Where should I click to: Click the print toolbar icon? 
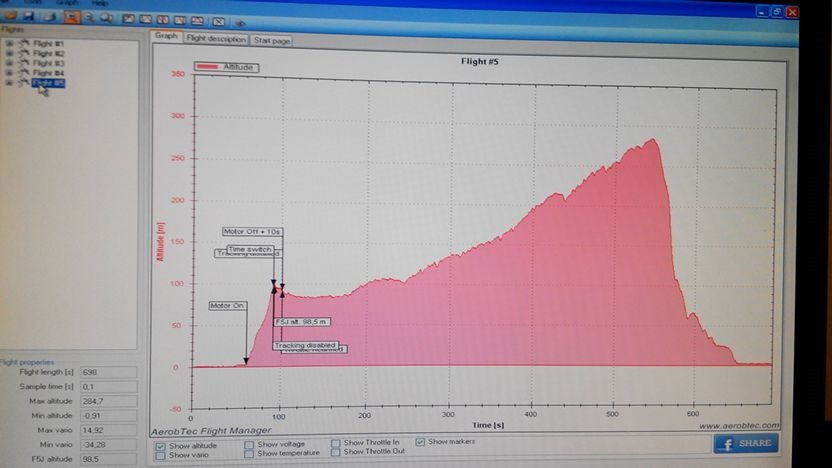click(48, 17)
